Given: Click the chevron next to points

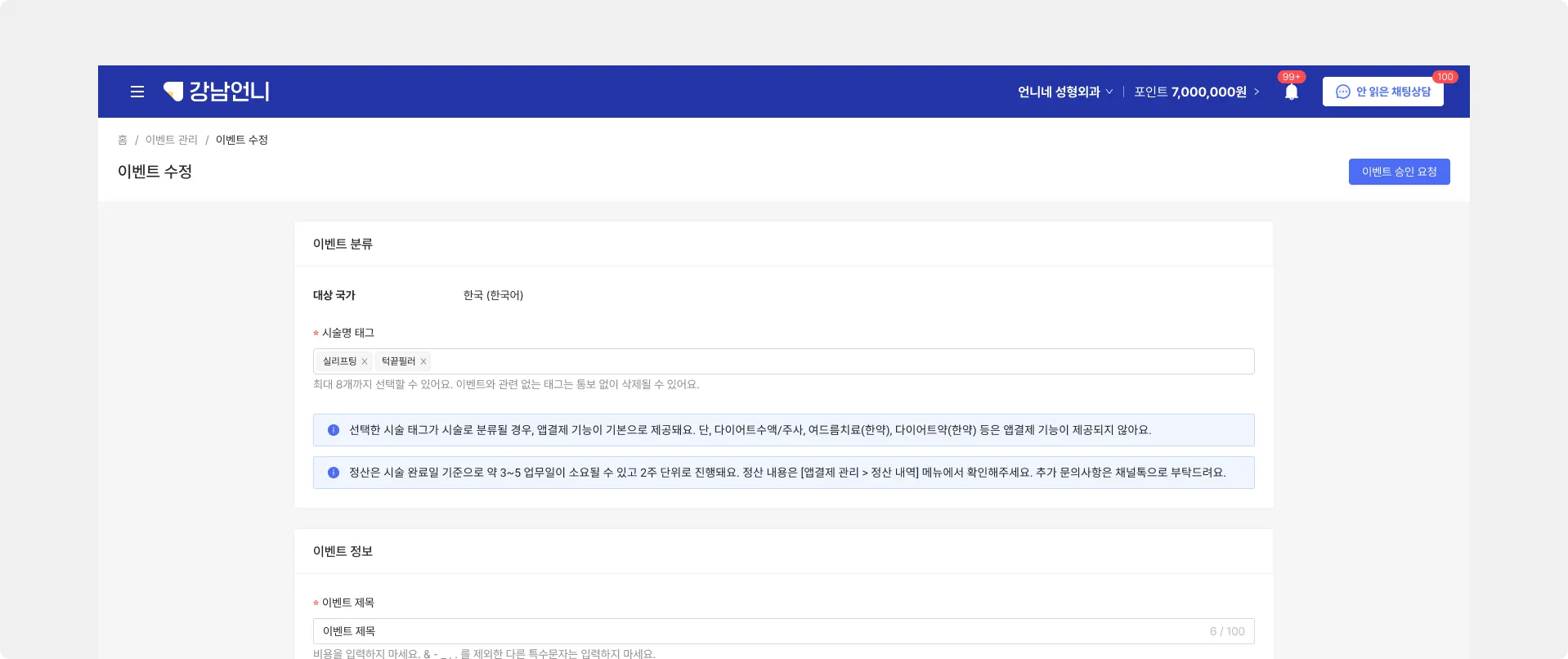Looking at the screenshot, I should pos(1257,92).
